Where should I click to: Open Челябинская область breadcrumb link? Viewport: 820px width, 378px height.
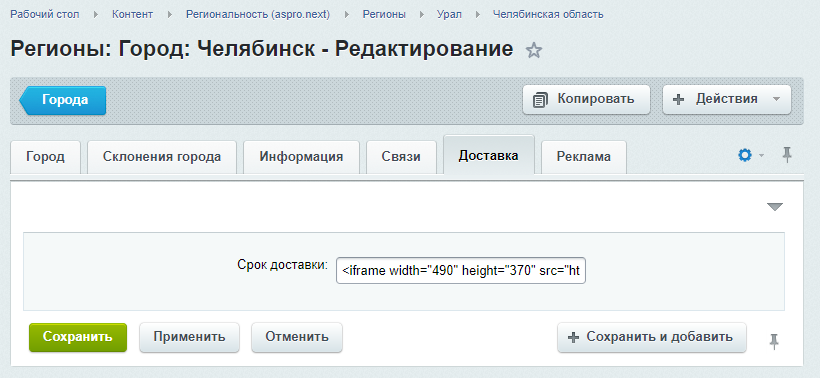[x=548, y=15]
